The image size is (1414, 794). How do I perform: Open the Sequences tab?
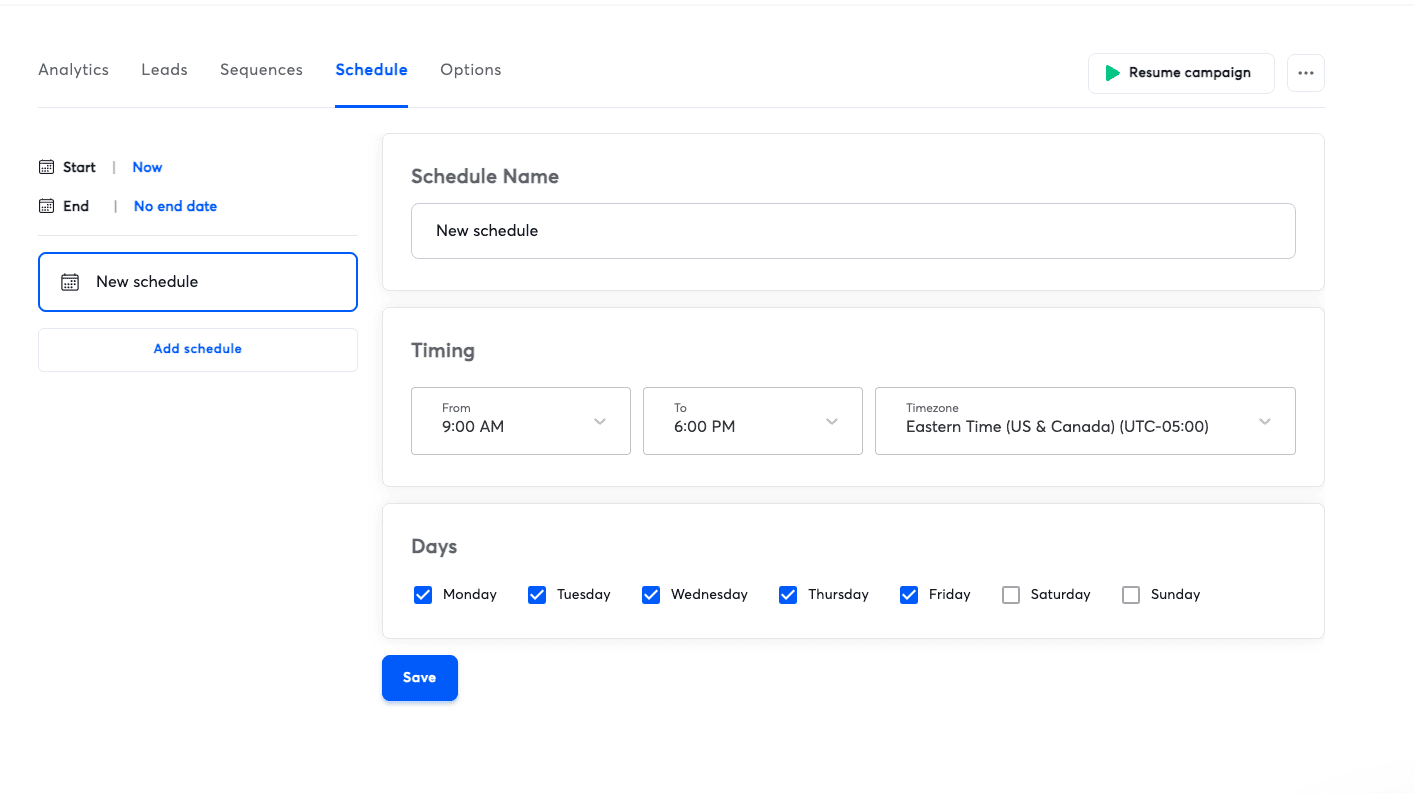pos(261,70)
